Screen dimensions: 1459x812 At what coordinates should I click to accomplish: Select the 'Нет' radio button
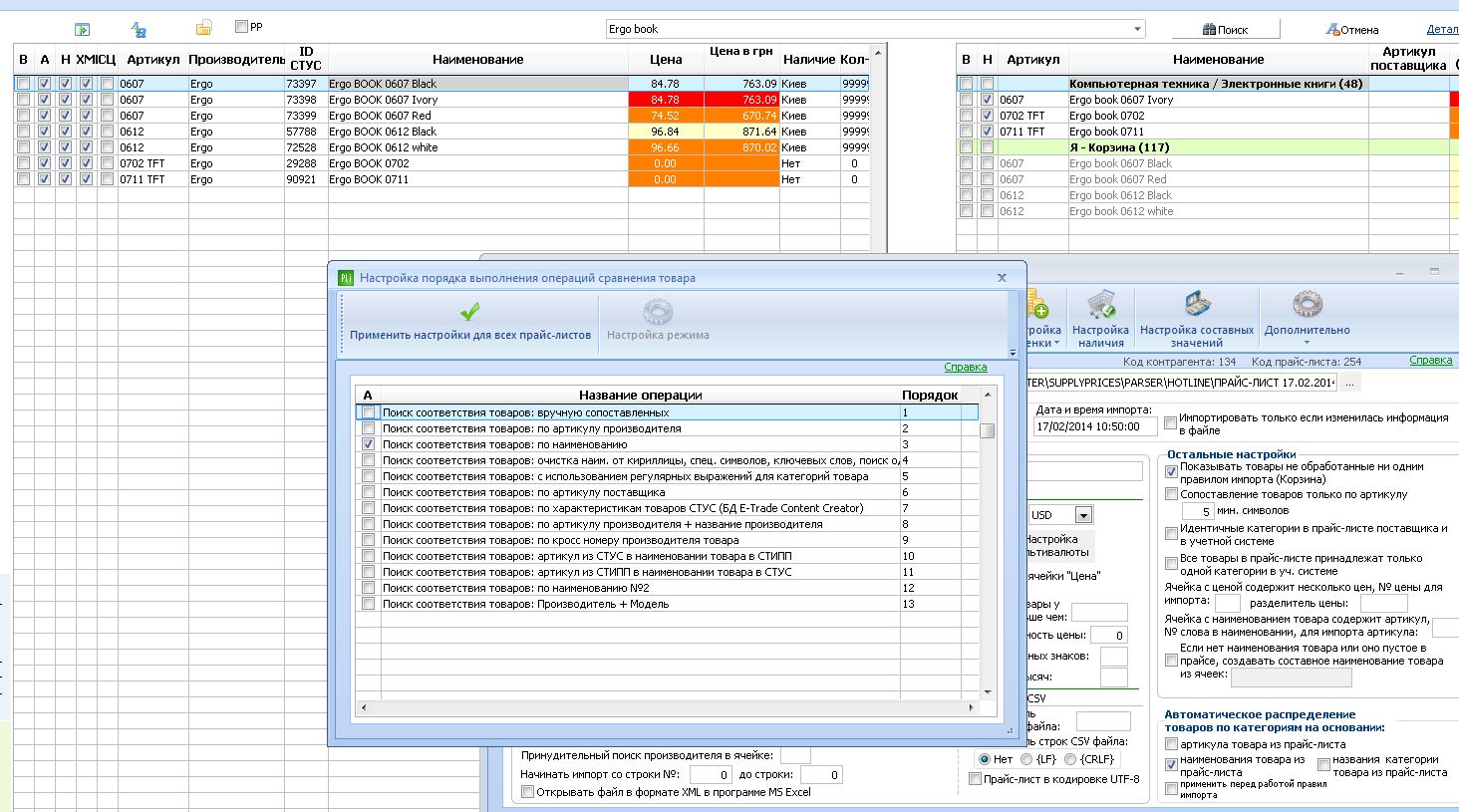pos(985,759)
